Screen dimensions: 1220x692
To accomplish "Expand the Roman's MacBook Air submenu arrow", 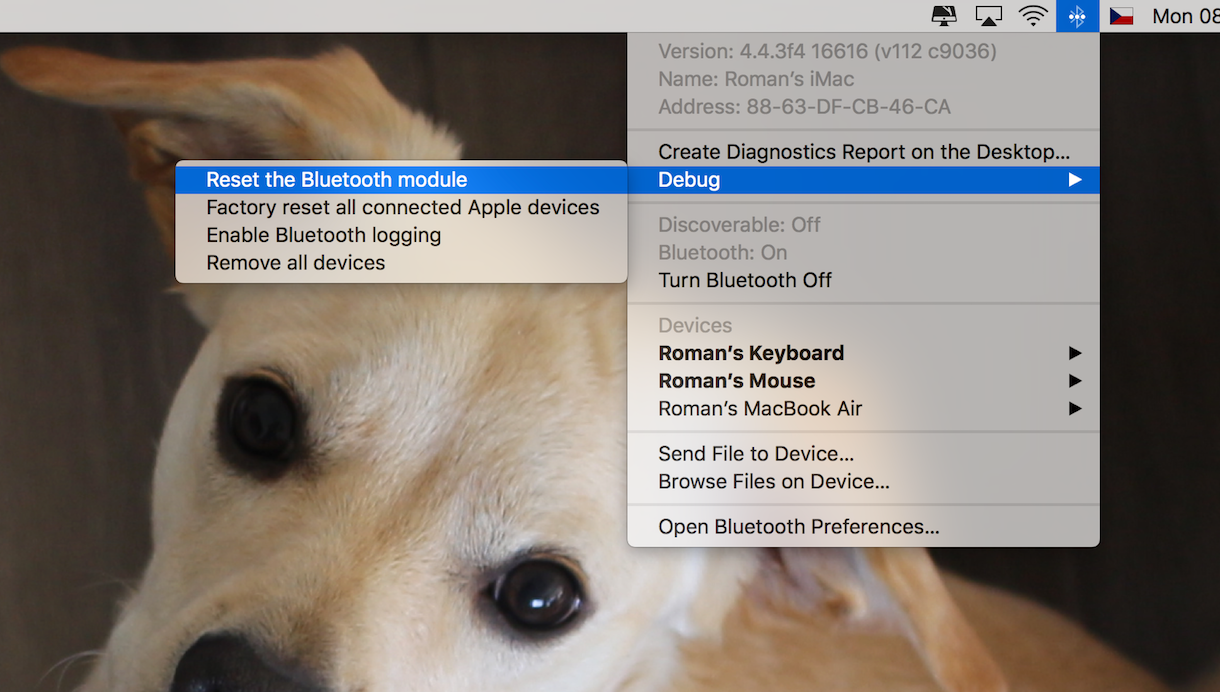I will (x=1075, y=409).
